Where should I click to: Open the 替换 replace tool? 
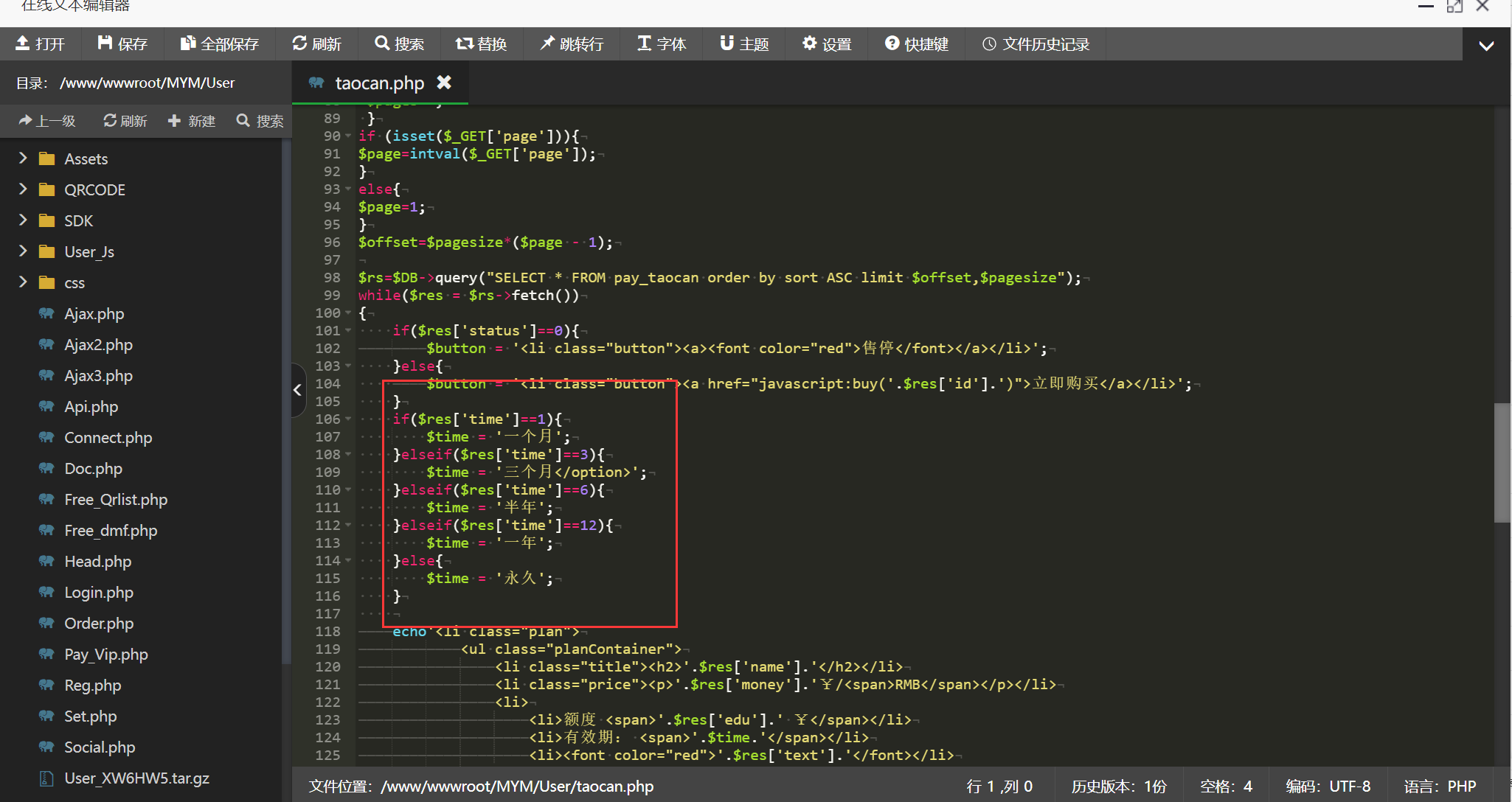click(x=482, y=44)
